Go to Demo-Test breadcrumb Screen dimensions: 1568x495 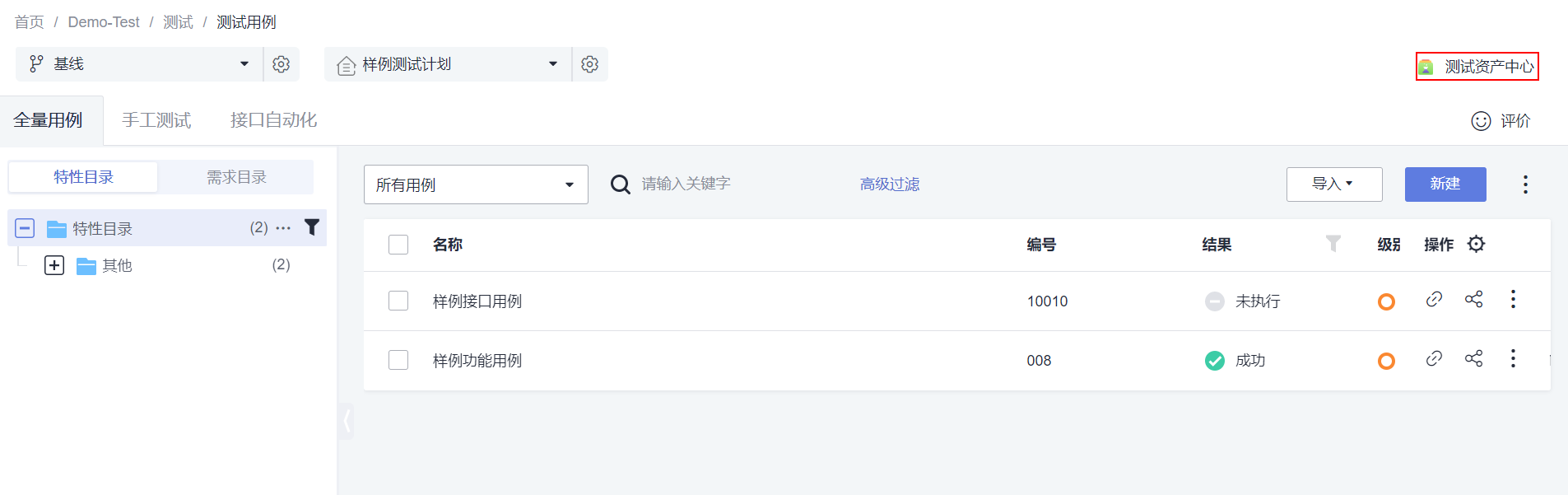(104, 22)
